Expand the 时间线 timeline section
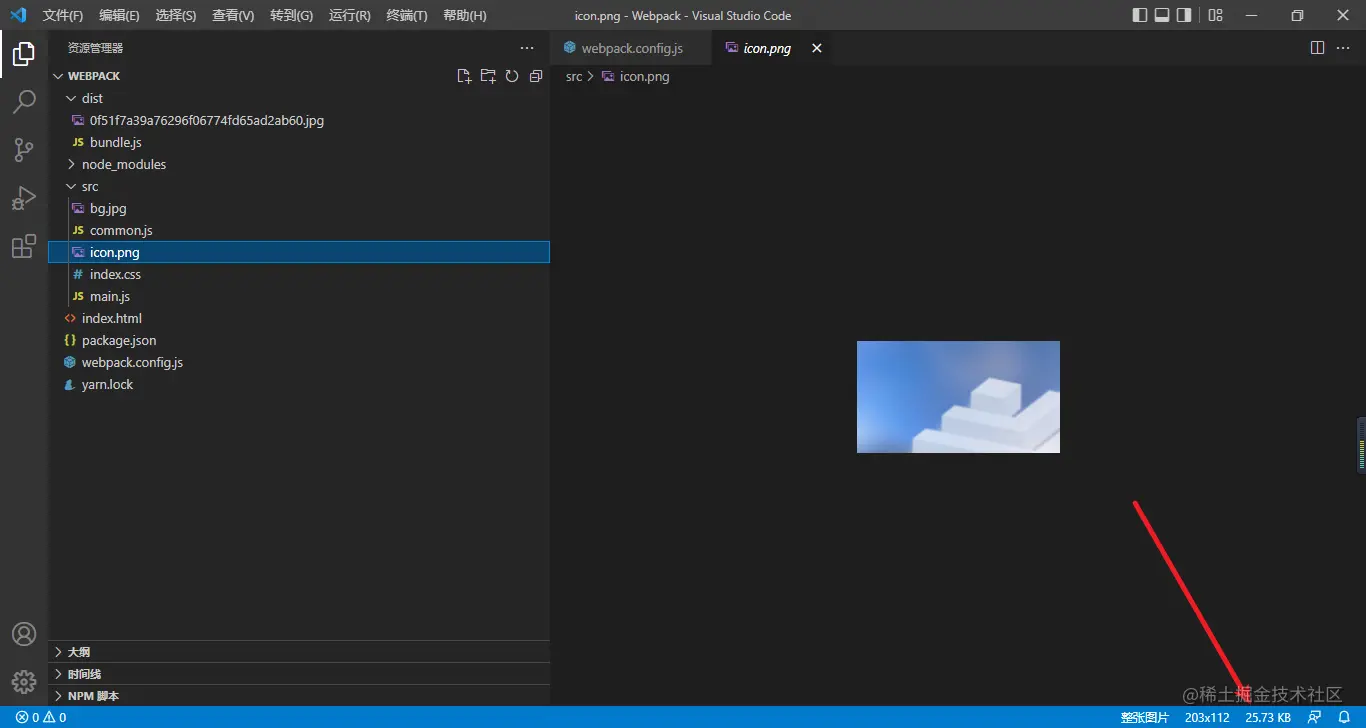The height and width of the screenshot is (728, 1366). [299, 674]
